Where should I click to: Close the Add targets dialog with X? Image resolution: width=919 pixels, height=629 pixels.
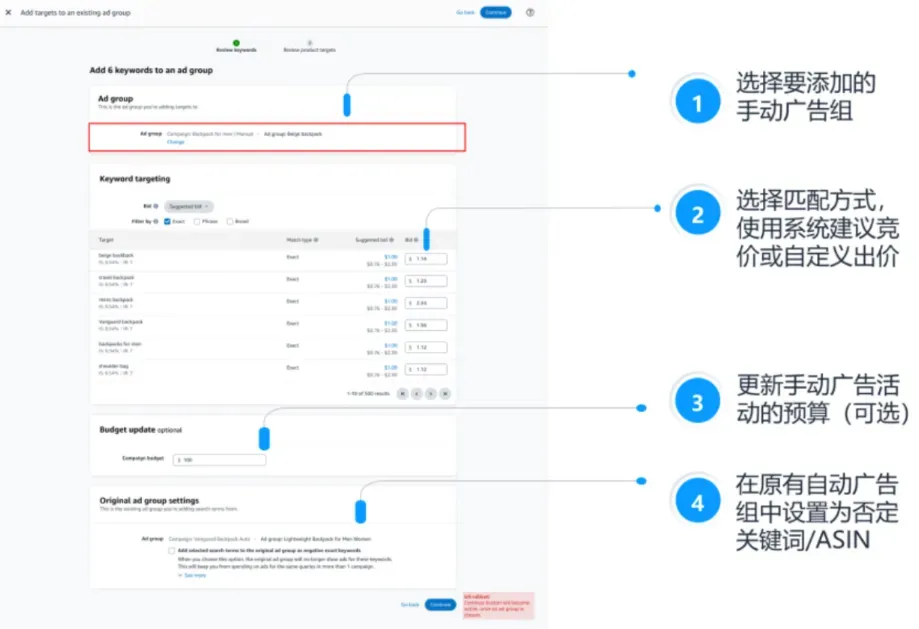point(8,12)
